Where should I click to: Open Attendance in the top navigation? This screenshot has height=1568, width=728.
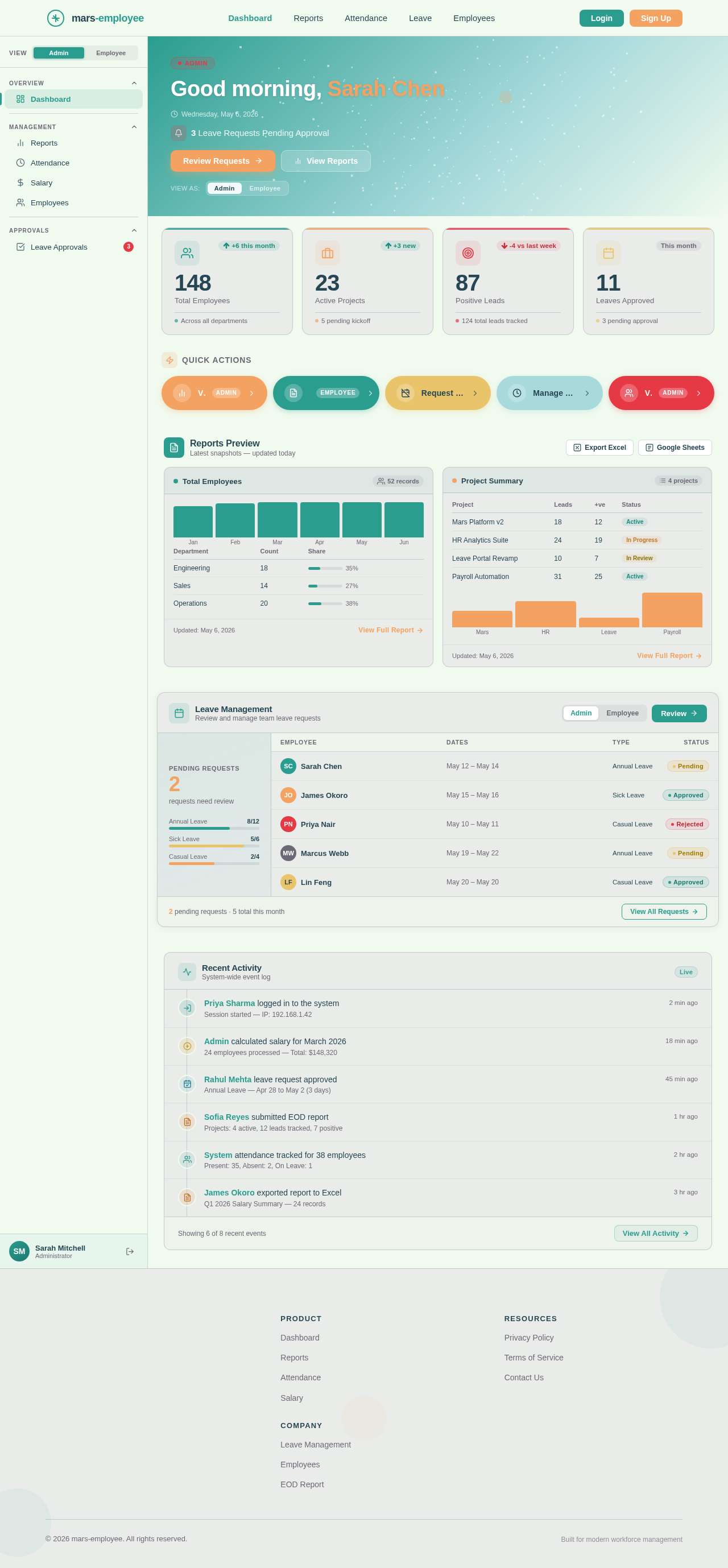(366, 18)
